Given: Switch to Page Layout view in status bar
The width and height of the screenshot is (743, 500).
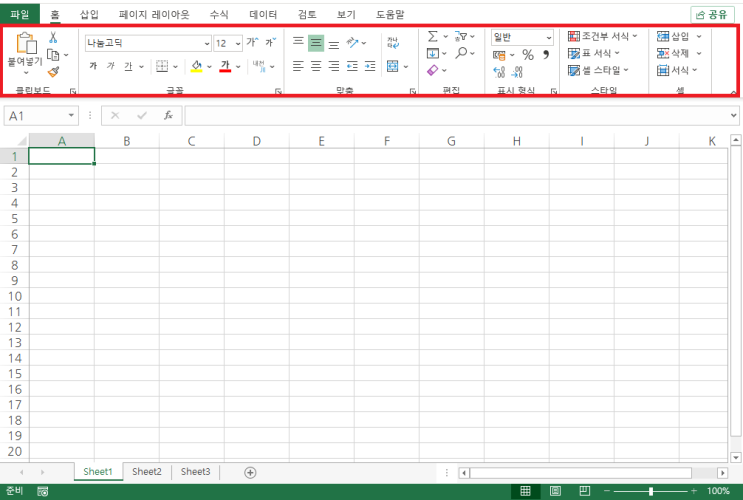Looking at the screenshot, I should [555, 491].
